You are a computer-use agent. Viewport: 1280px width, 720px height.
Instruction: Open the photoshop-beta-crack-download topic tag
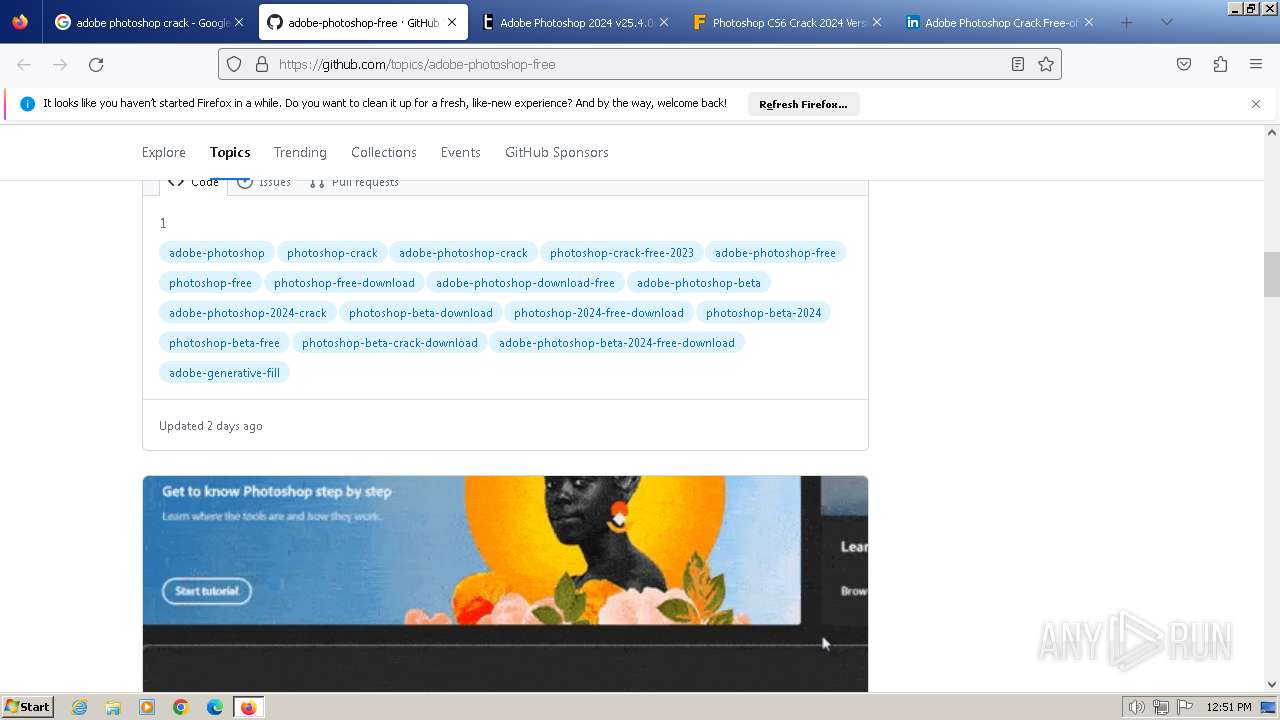point(390,343)
